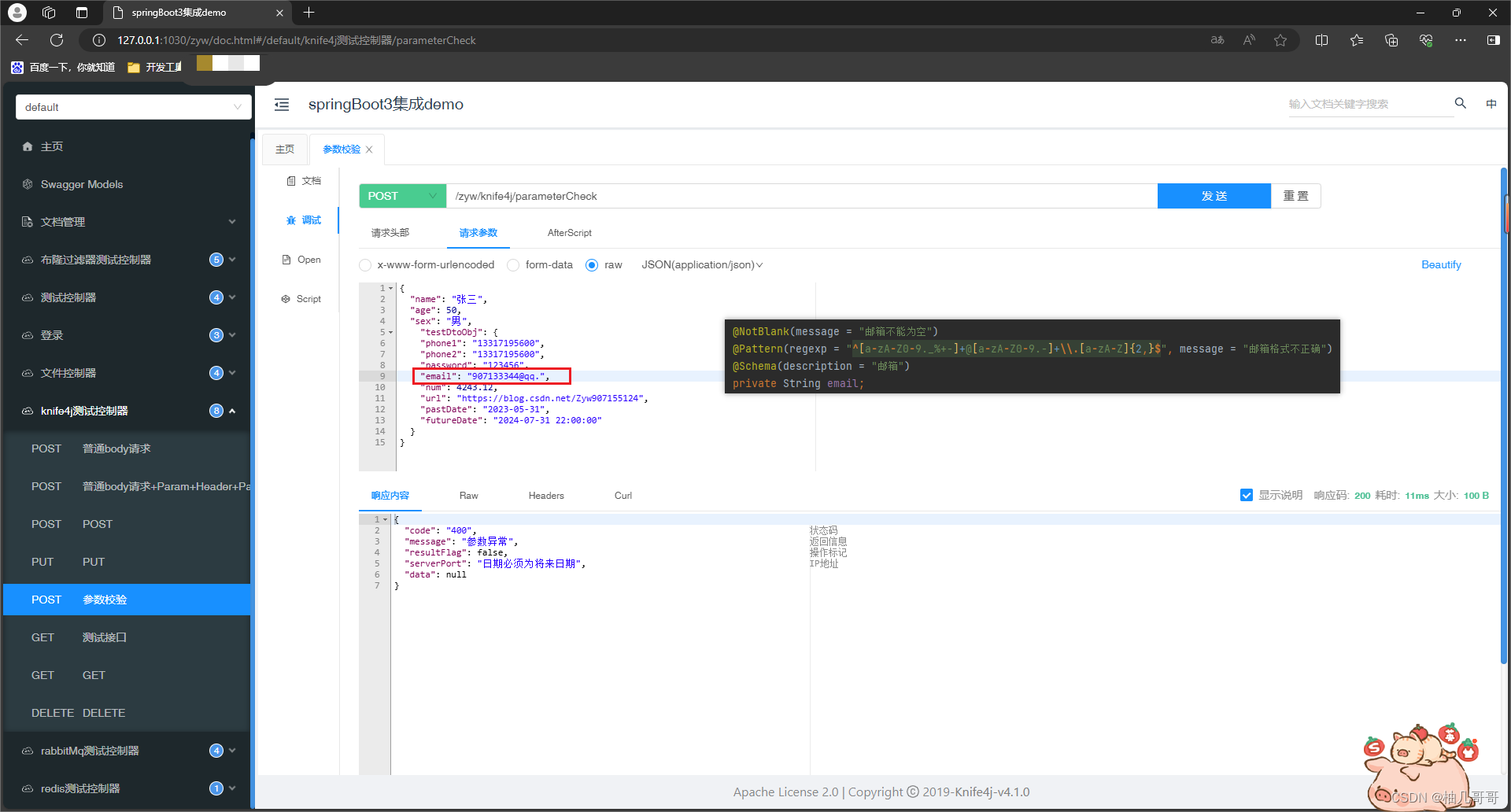Open the default group dropdown
The width and height of the screenshot is (1511, 812).
pyautogui.click(x=133, y=107)
